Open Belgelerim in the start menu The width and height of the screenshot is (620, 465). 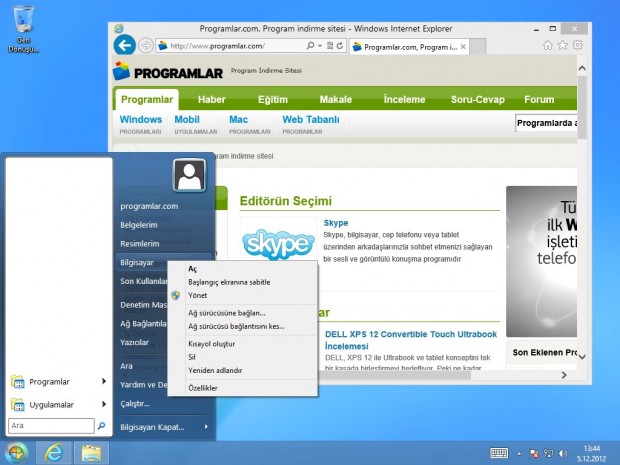[x=139, y=225]
